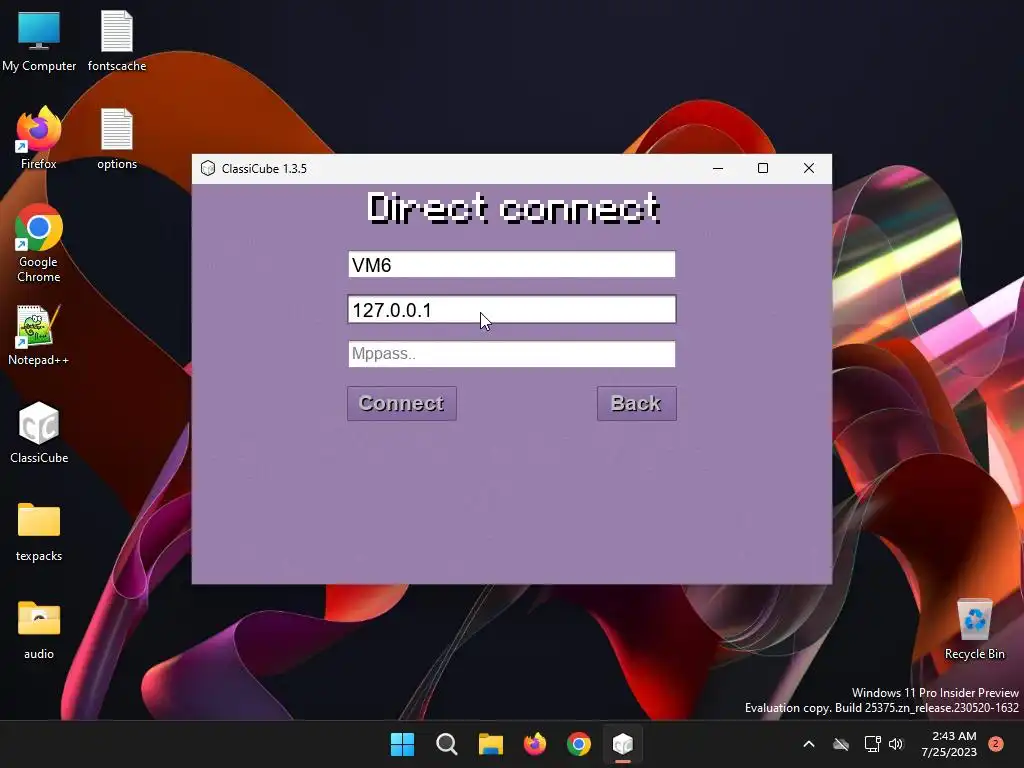Click the Back button
The image size is (1024, 768).
click(637, 404)
